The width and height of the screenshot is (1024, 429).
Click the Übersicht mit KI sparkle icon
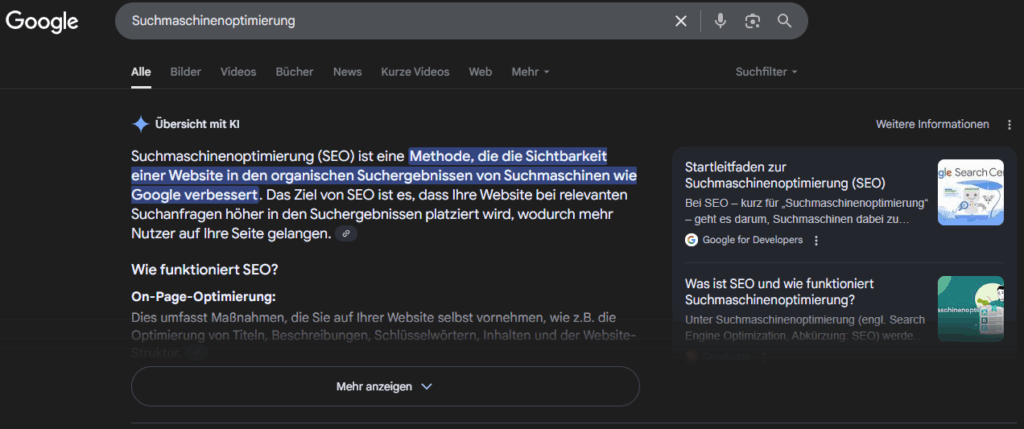(140, 124)
